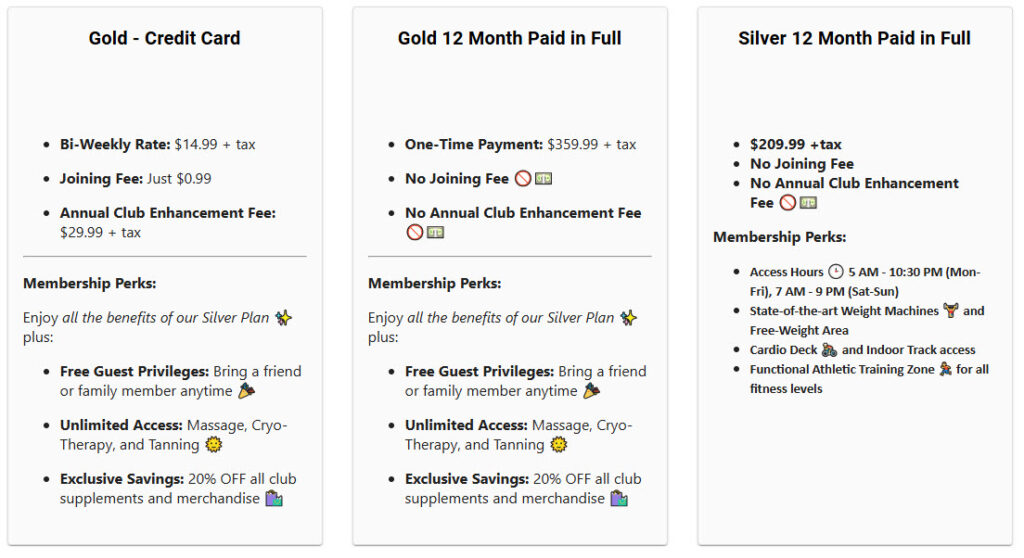Screen dimensions: 1024x558
Task: Click the cyclist emoji after Cardio Deck
Action: pos(827,350)
